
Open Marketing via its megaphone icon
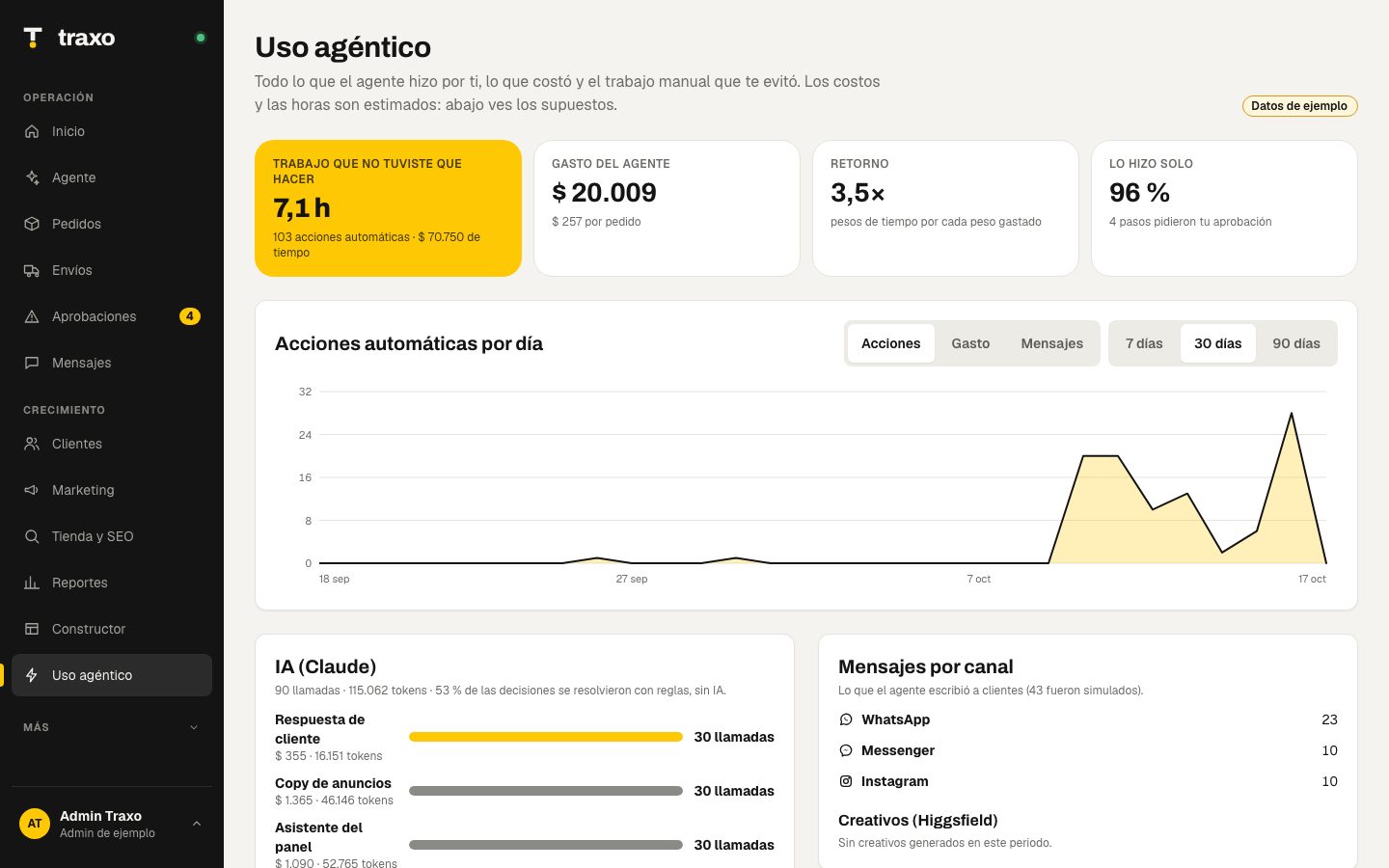32,490
